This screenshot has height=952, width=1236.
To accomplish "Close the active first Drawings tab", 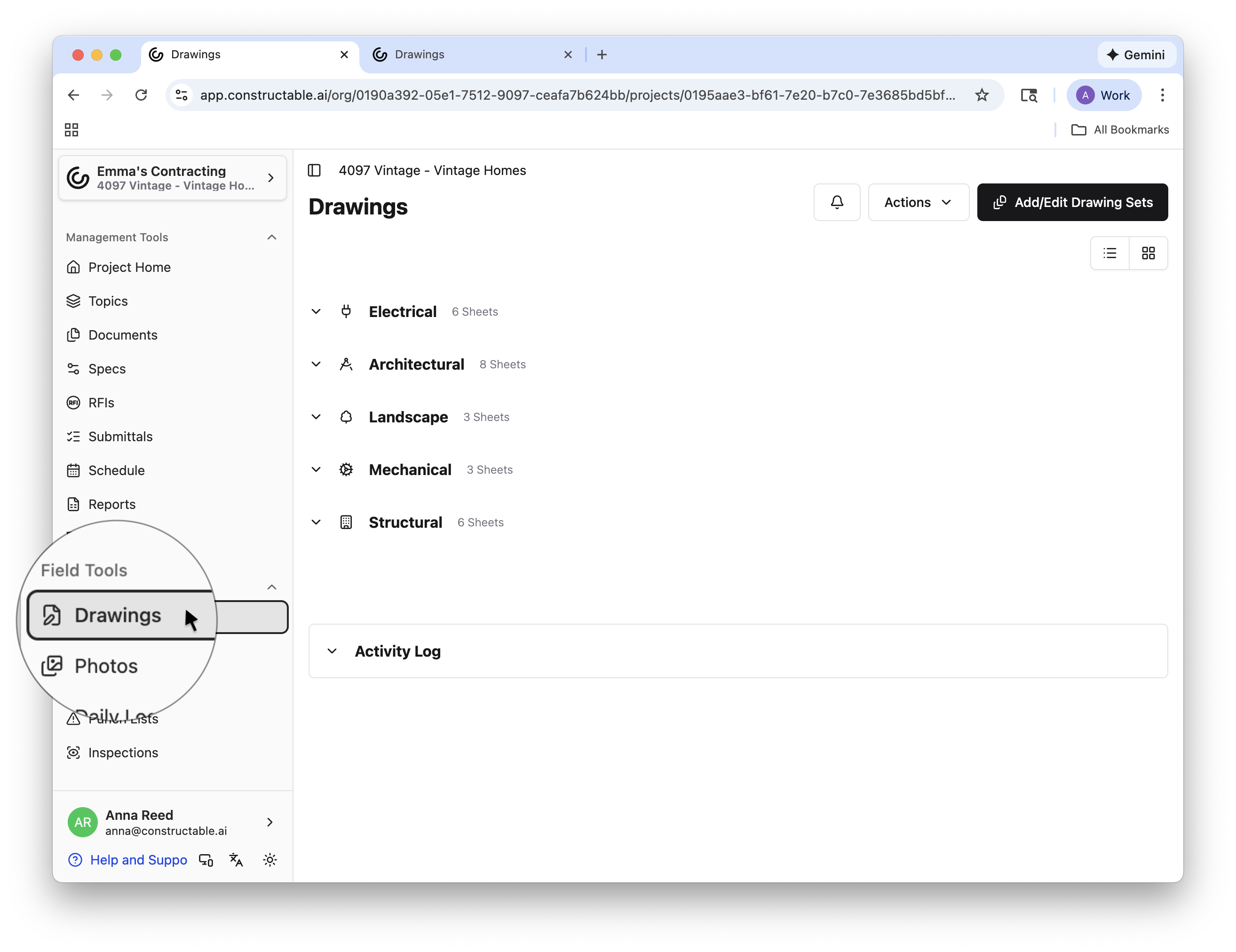I will click(x=344, y=55).
